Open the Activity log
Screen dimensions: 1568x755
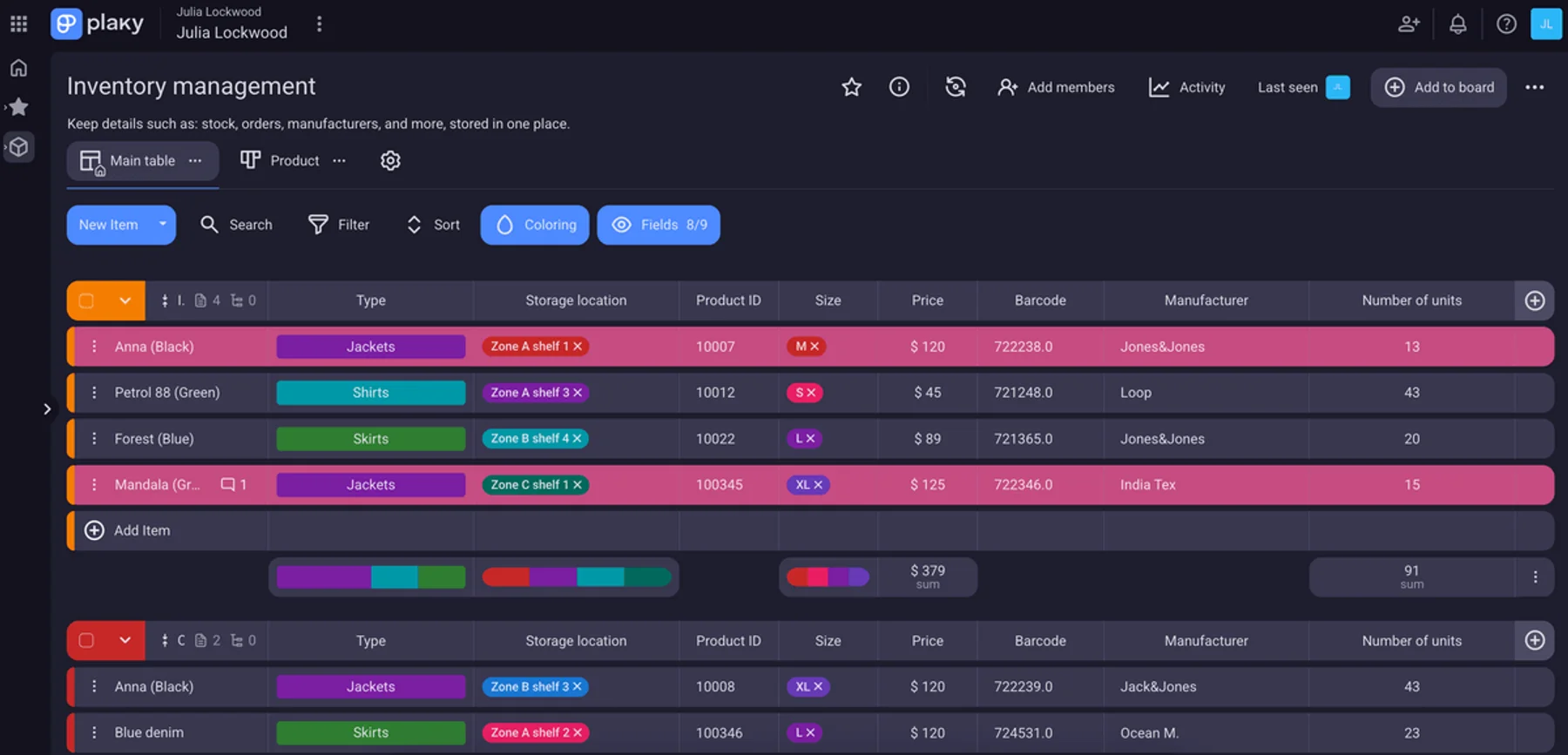(1186, 87)
